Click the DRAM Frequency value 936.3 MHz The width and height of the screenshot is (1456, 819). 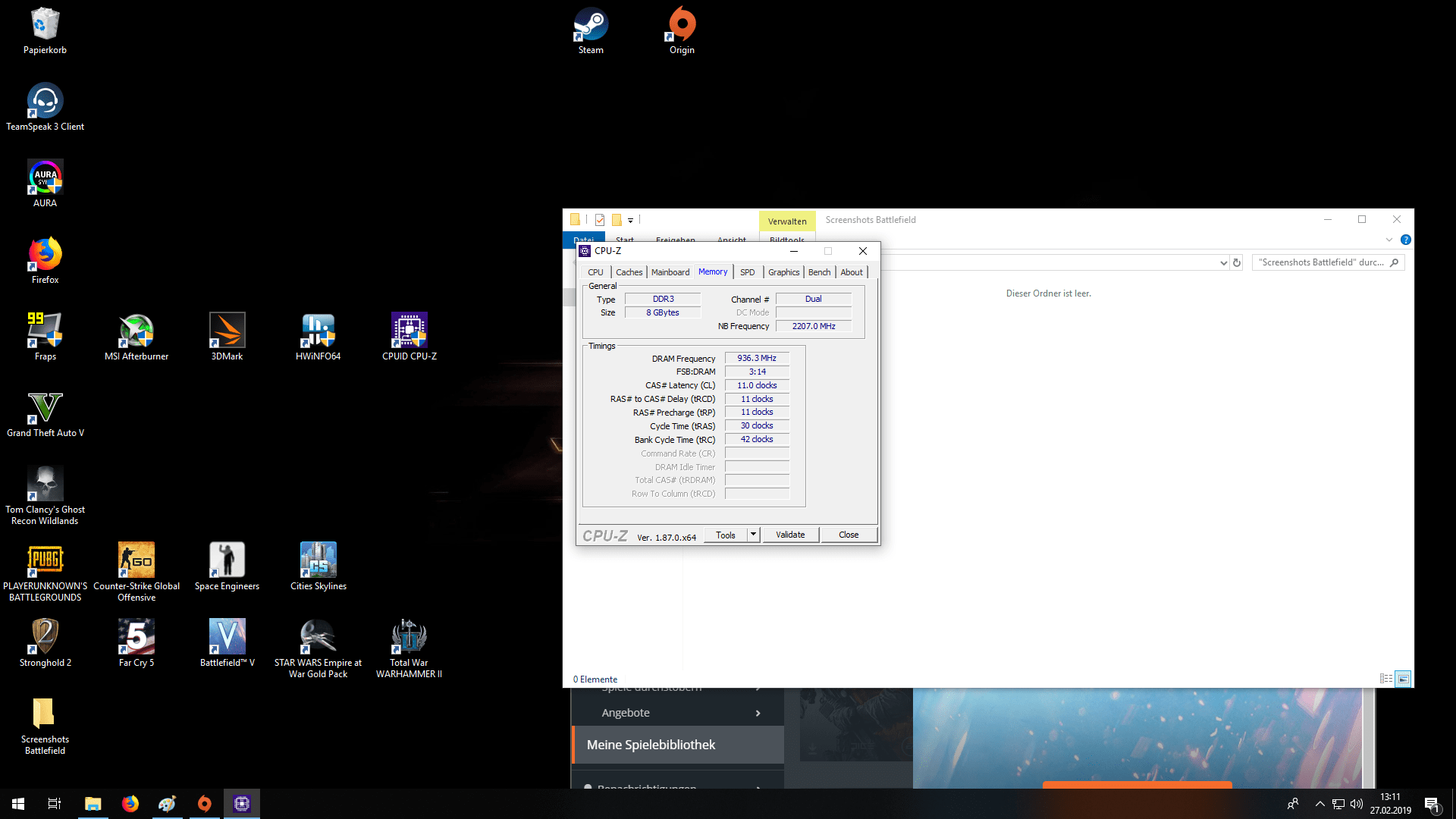757,358
